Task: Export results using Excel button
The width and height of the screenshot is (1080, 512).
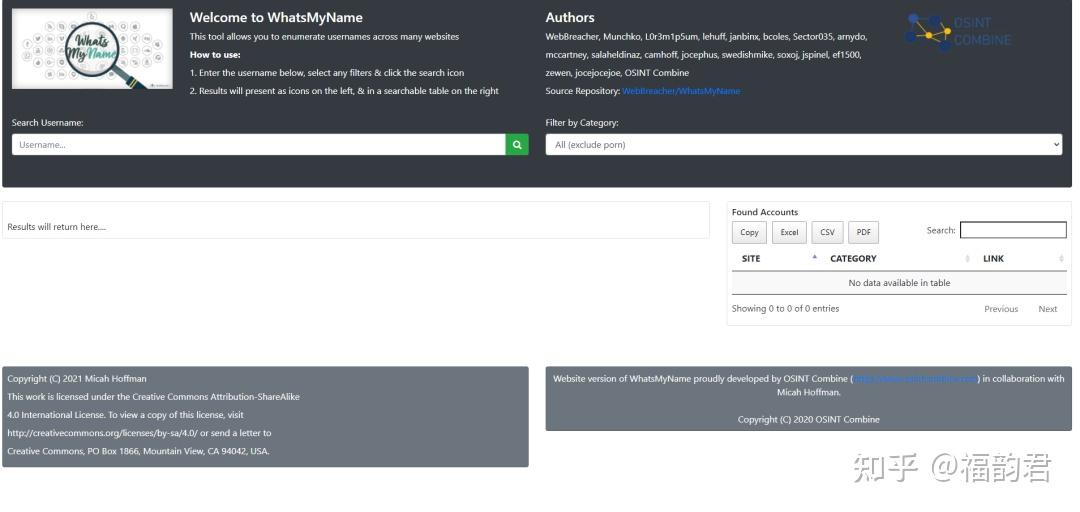Action: click(x=789, y=232)
